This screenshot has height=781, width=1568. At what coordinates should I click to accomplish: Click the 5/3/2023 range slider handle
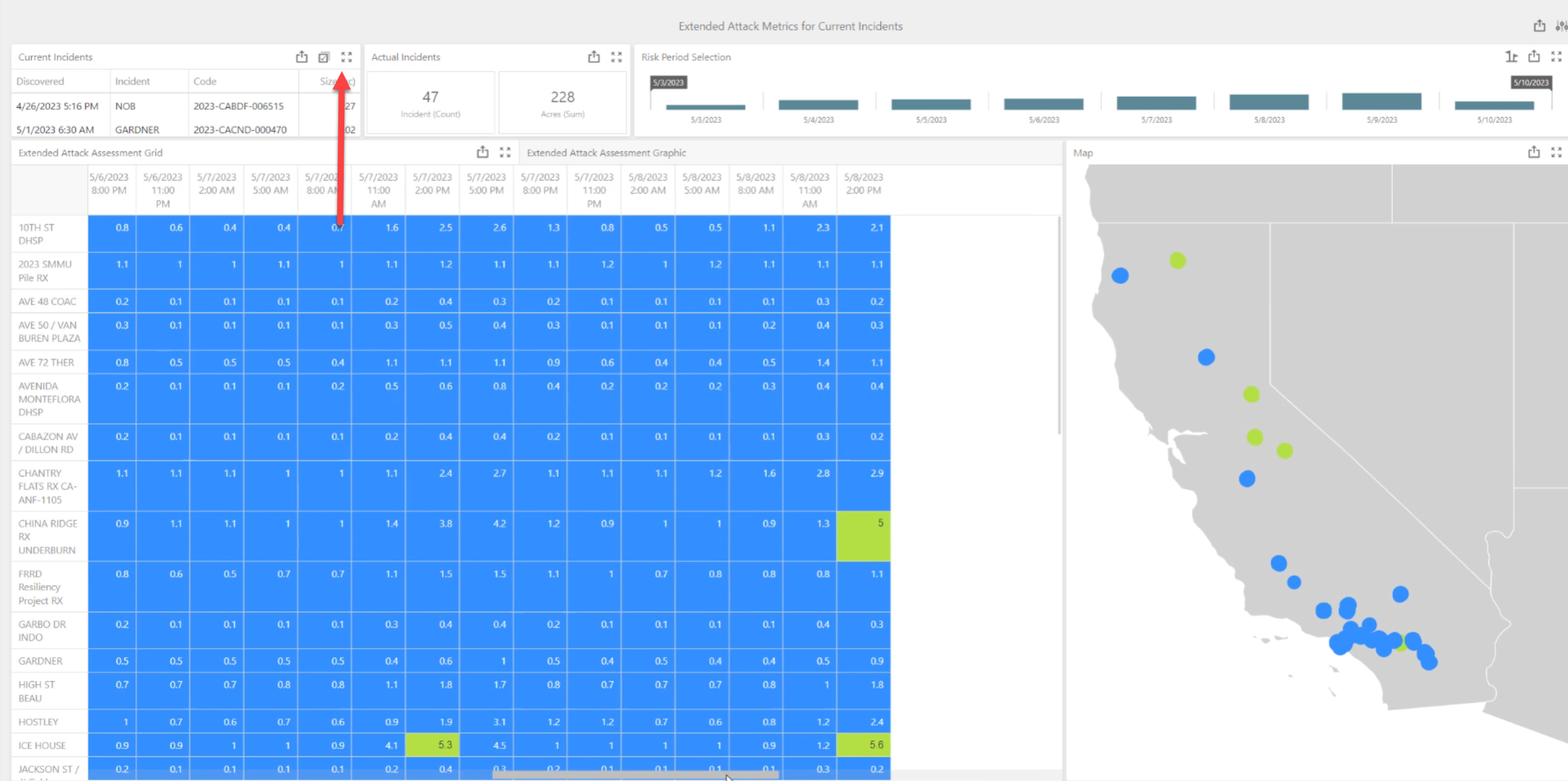(x=668, y=82)
